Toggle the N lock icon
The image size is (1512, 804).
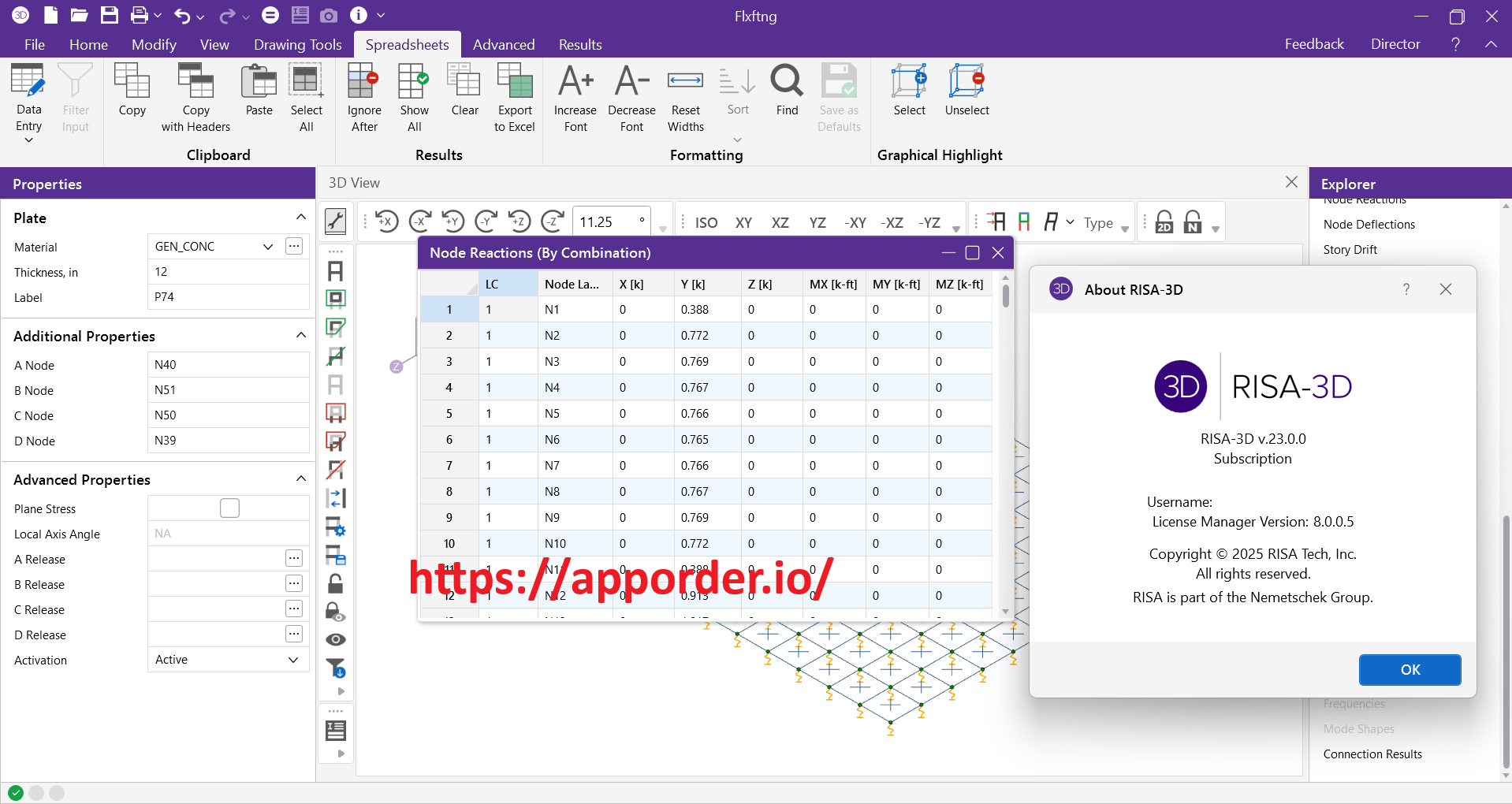coord(1194,222)
